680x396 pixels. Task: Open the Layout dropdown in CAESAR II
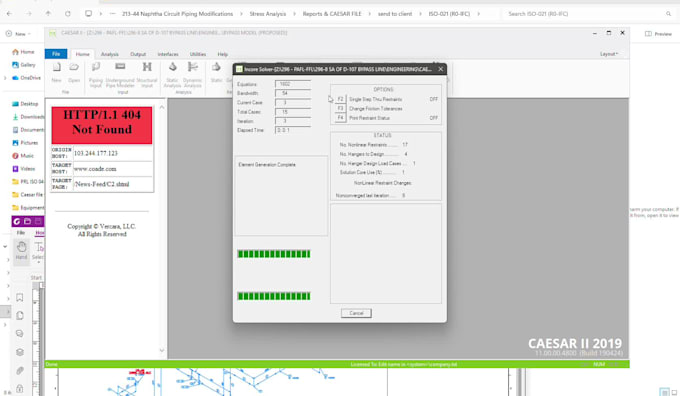pos(609,54)
